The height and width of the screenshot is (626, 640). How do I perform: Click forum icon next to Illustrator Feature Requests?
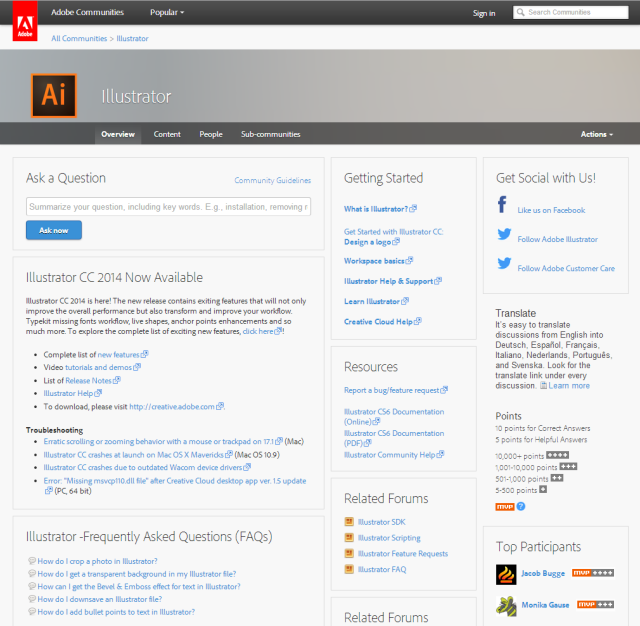pyautogui.click(x=349, y=553)
